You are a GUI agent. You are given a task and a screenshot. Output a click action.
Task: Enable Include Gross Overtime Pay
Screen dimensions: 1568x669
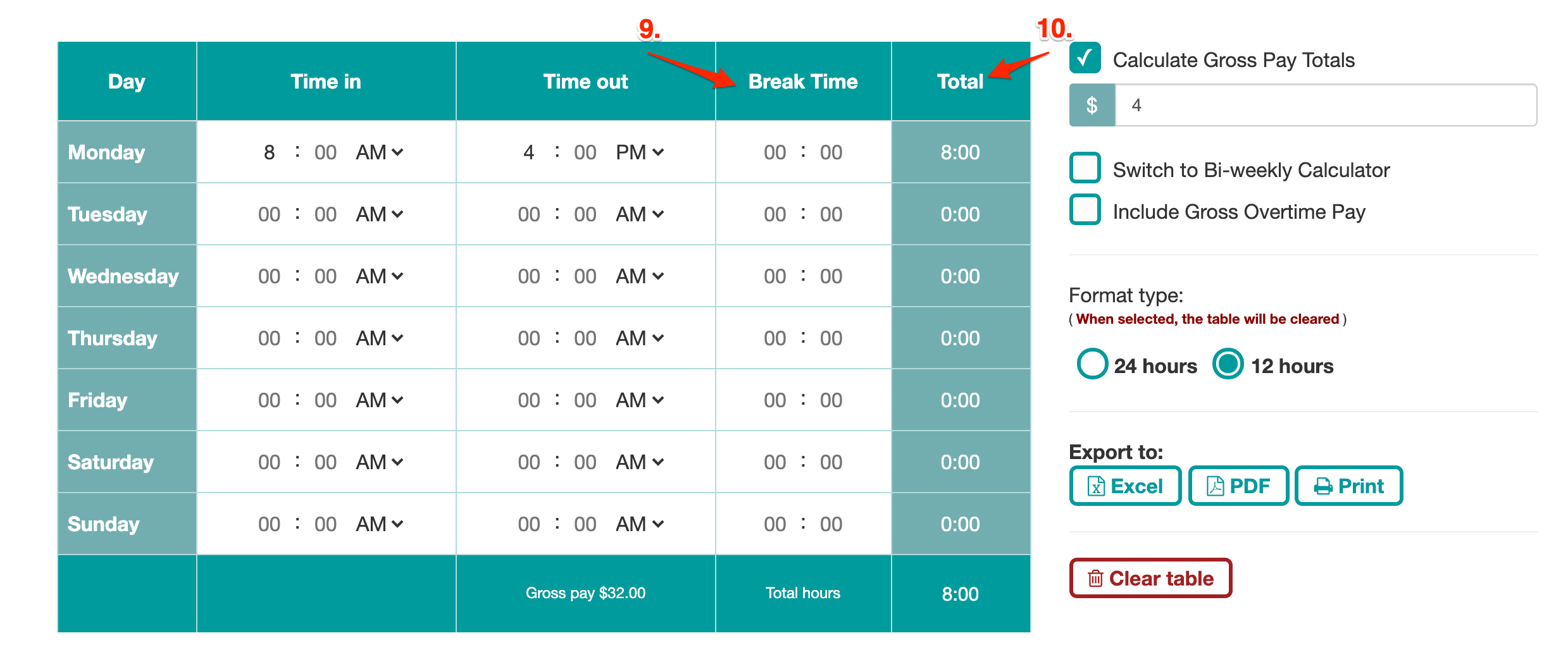tap(1084, 211)
